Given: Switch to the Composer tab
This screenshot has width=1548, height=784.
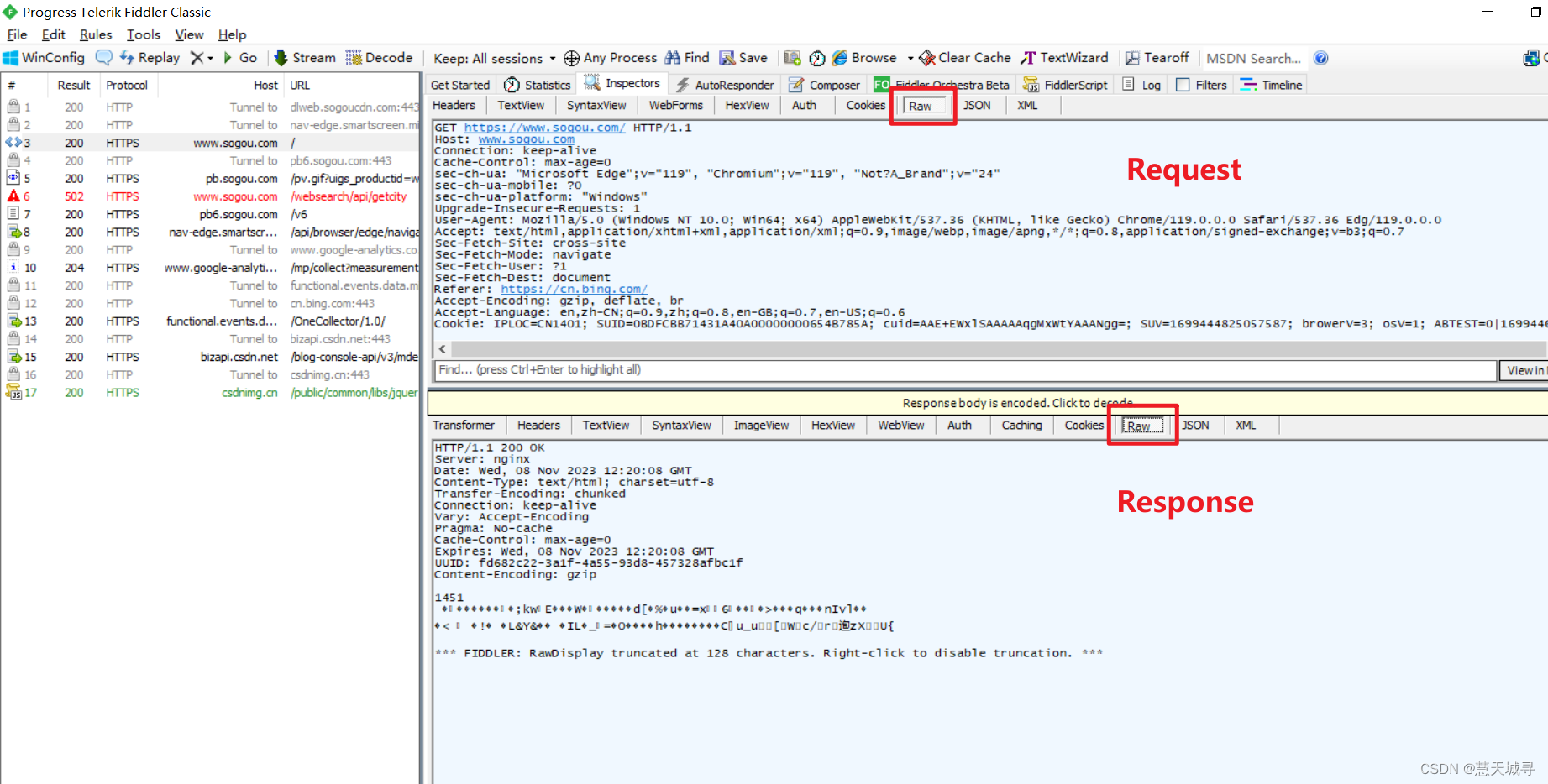Looking at the screenshot, I should pos(824,85).
